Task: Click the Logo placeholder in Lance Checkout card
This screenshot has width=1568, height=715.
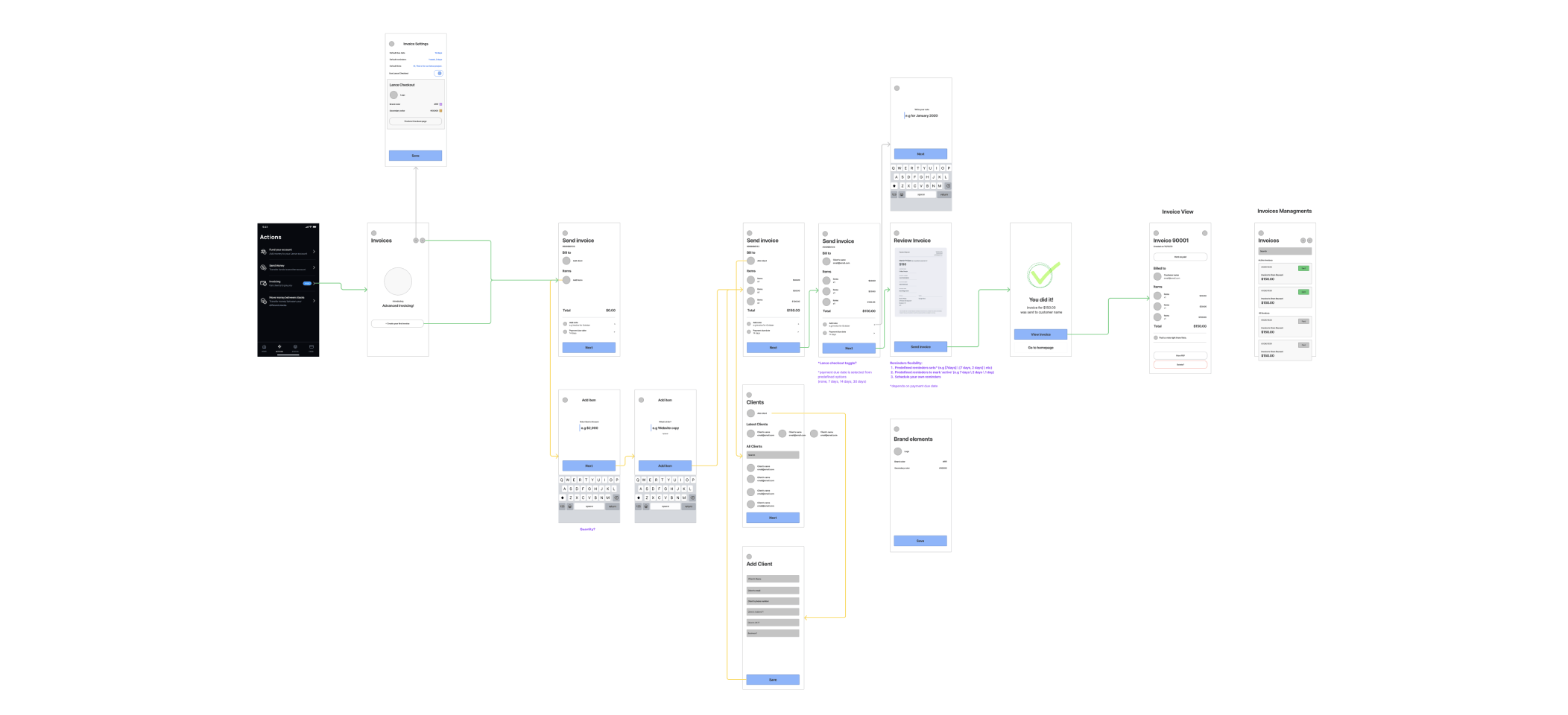Action: 393,95
